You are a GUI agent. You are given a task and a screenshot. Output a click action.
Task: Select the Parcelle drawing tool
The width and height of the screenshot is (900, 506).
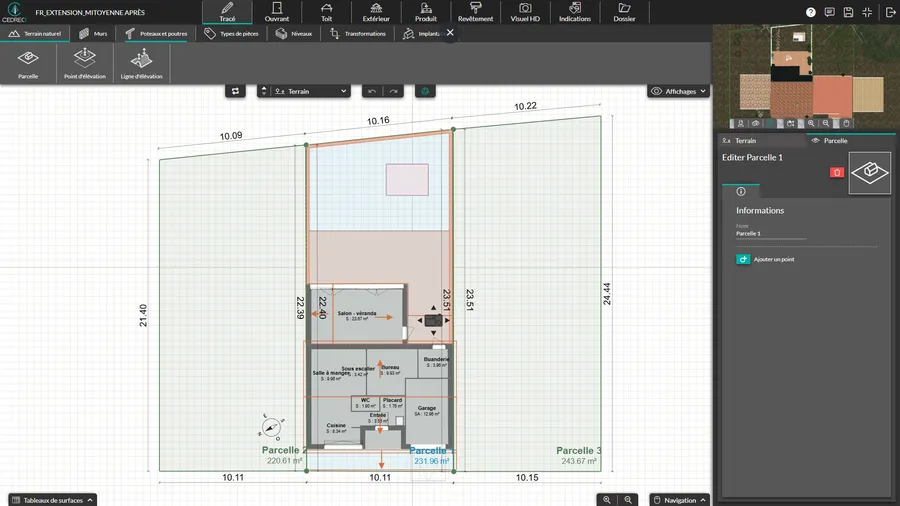(28, 63)
